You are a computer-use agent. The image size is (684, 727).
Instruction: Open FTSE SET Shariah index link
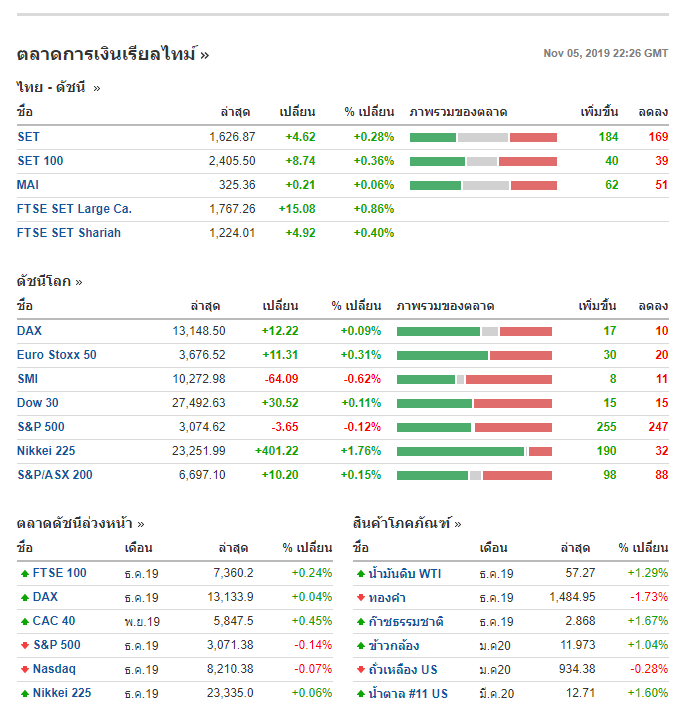(68, 233)
